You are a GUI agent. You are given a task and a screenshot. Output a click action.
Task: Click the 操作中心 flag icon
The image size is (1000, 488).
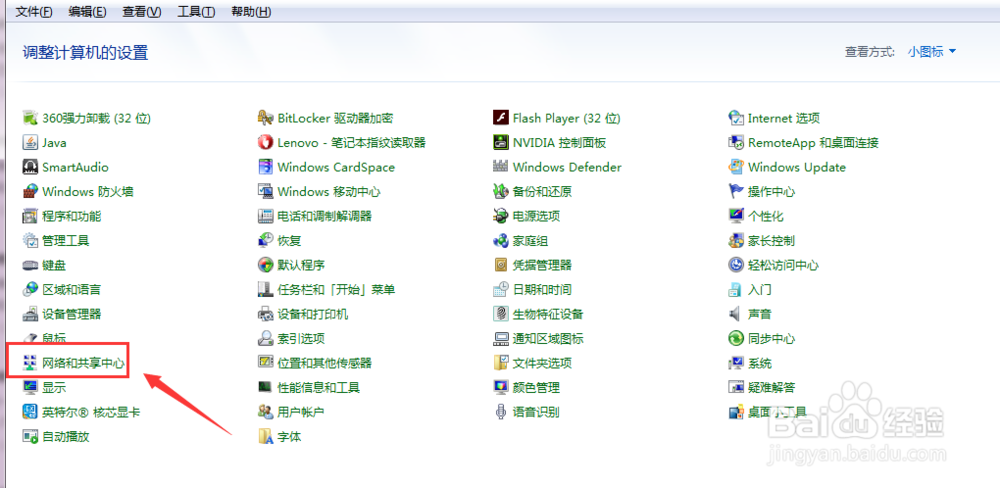tap(736, 191)
